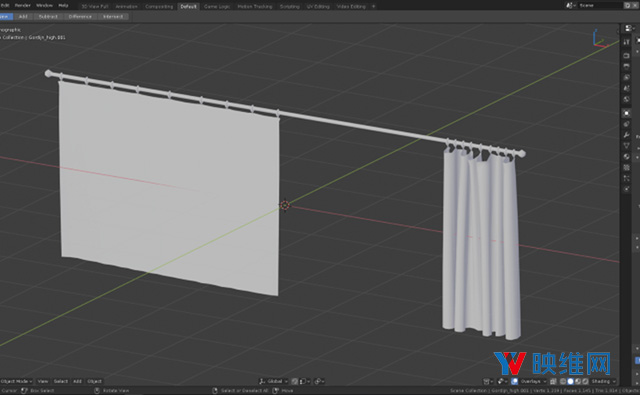
Task: Open the scene browse dropdown icon
Action: [x=571, y=5]
